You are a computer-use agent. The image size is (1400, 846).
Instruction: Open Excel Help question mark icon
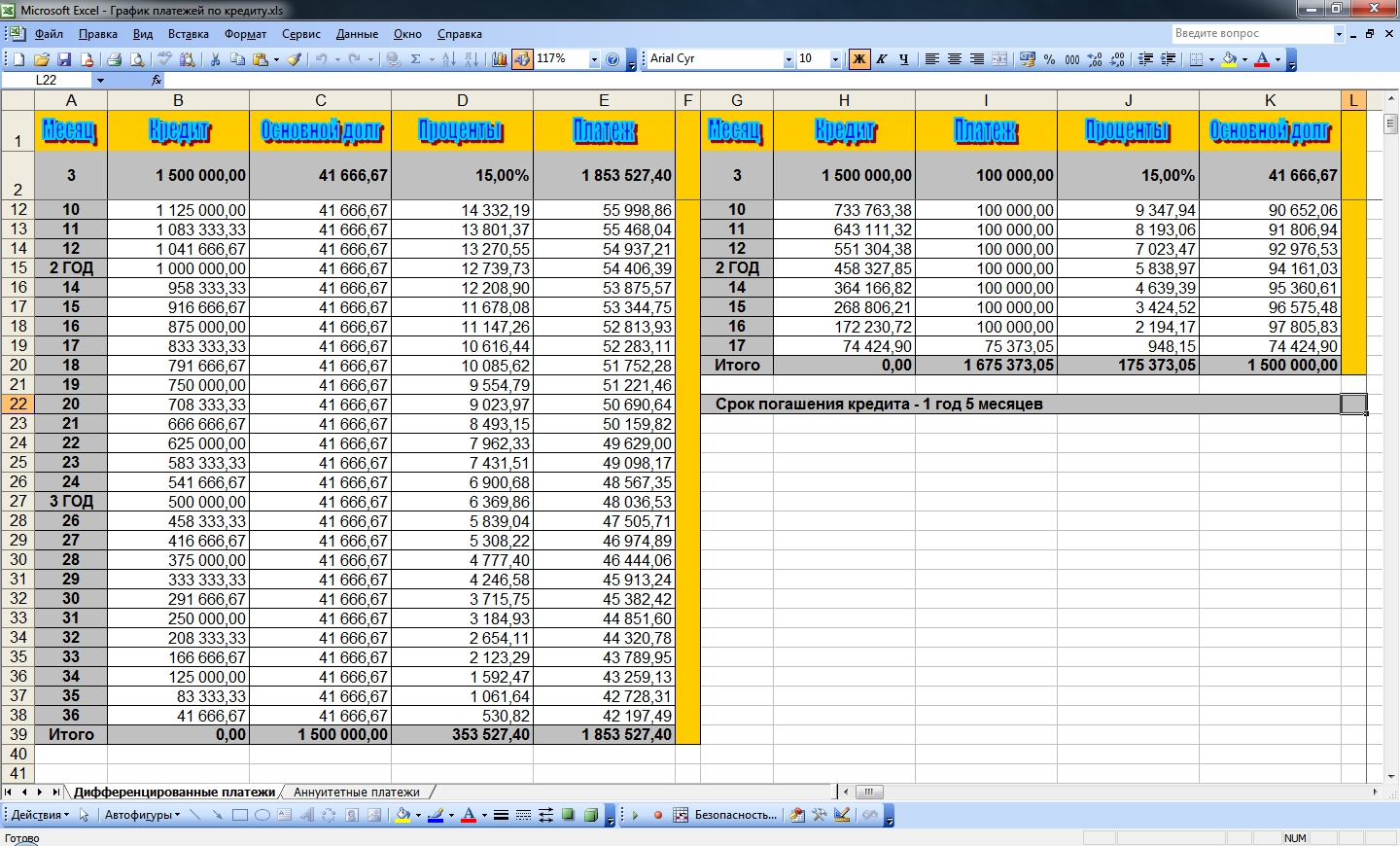(612, 59)
